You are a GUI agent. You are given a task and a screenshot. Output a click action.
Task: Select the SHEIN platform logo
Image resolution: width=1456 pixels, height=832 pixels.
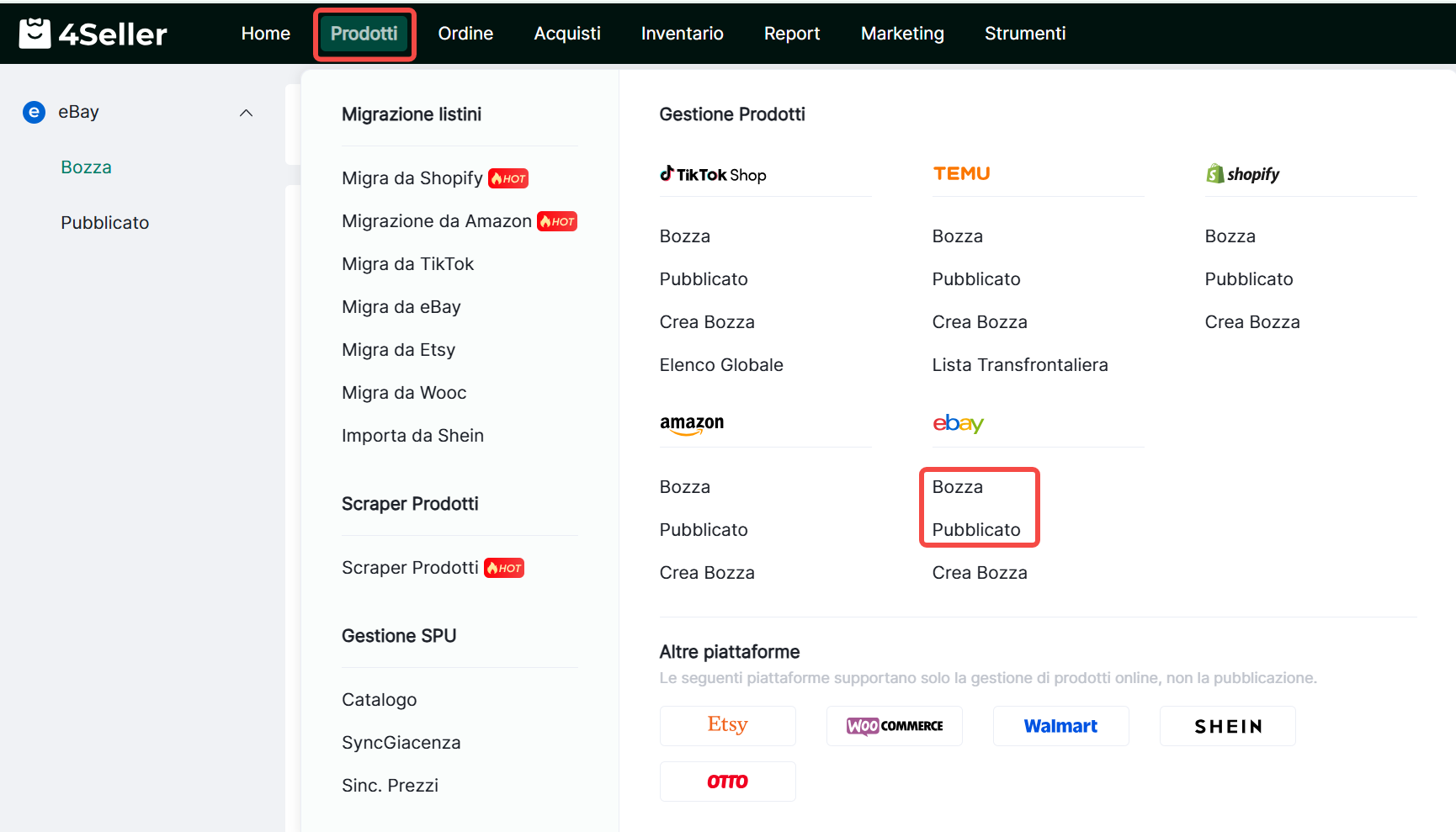pos(1227,726)
